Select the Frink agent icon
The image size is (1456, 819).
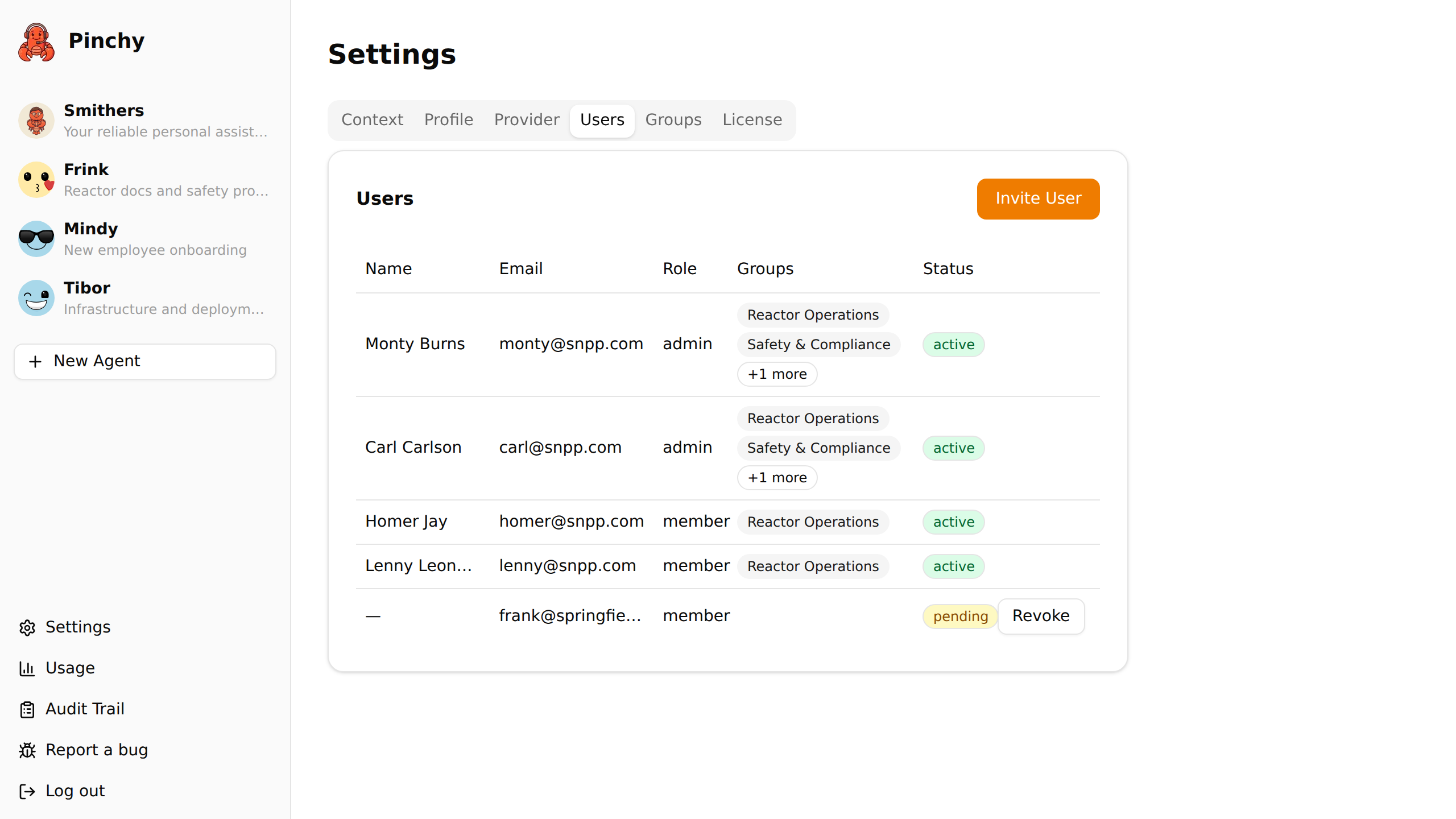pyautogui.click(x=35, y=179)
